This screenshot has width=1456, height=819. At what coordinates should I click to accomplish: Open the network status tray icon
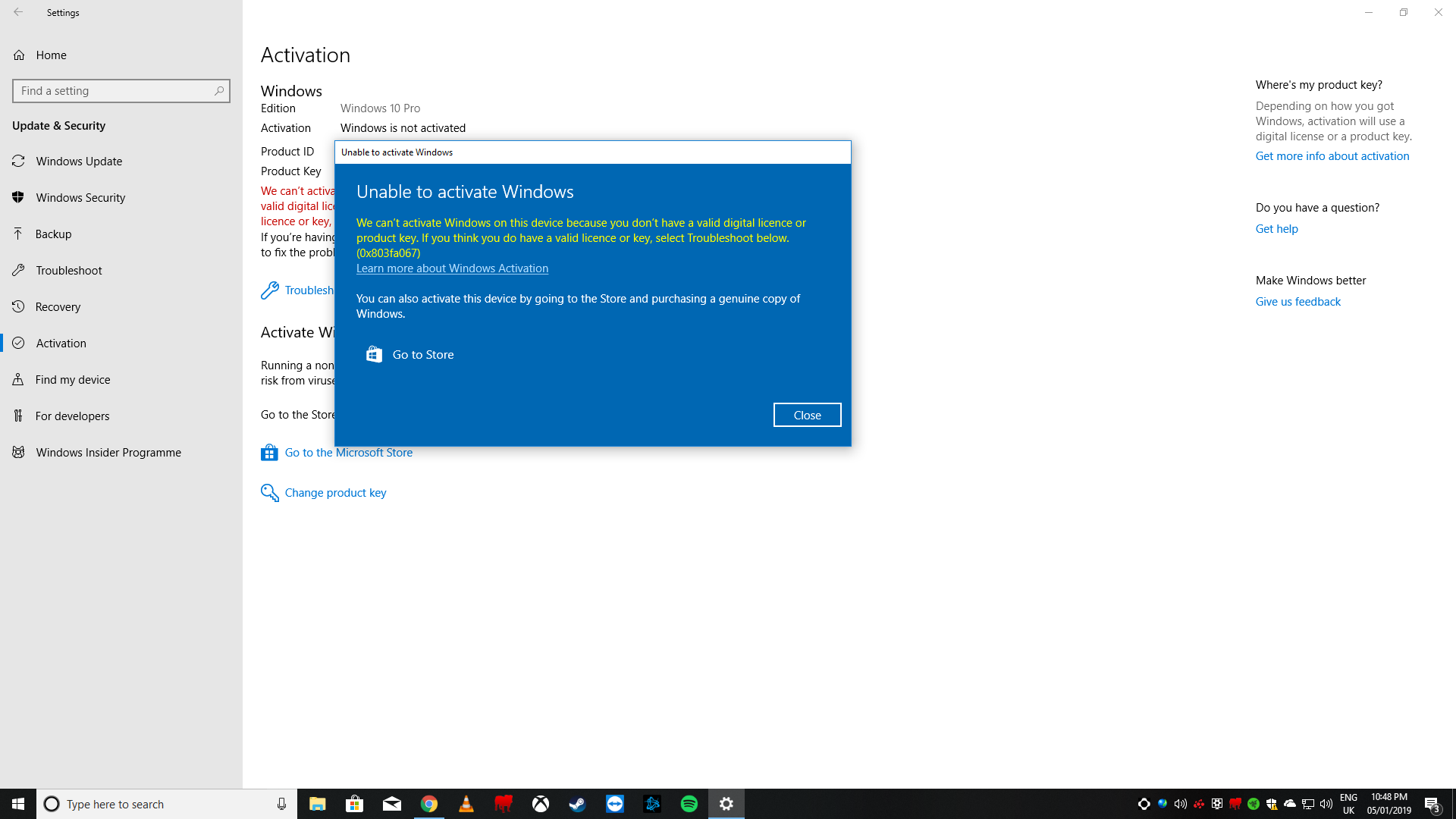click(x=1308, y=804)
